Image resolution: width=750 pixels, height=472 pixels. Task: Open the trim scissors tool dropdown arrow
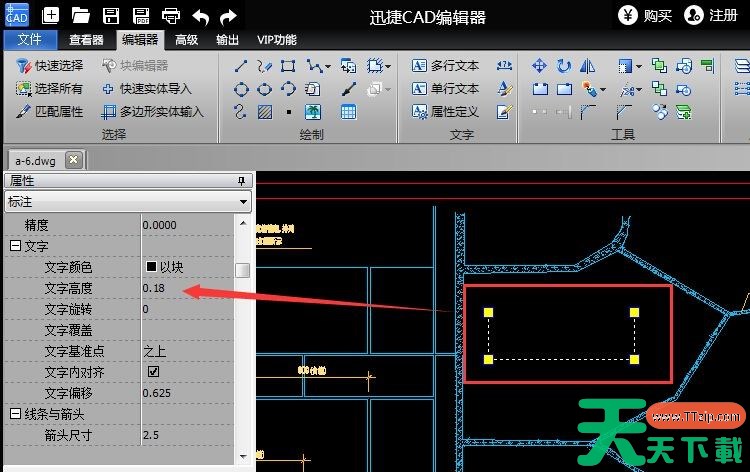639,89
